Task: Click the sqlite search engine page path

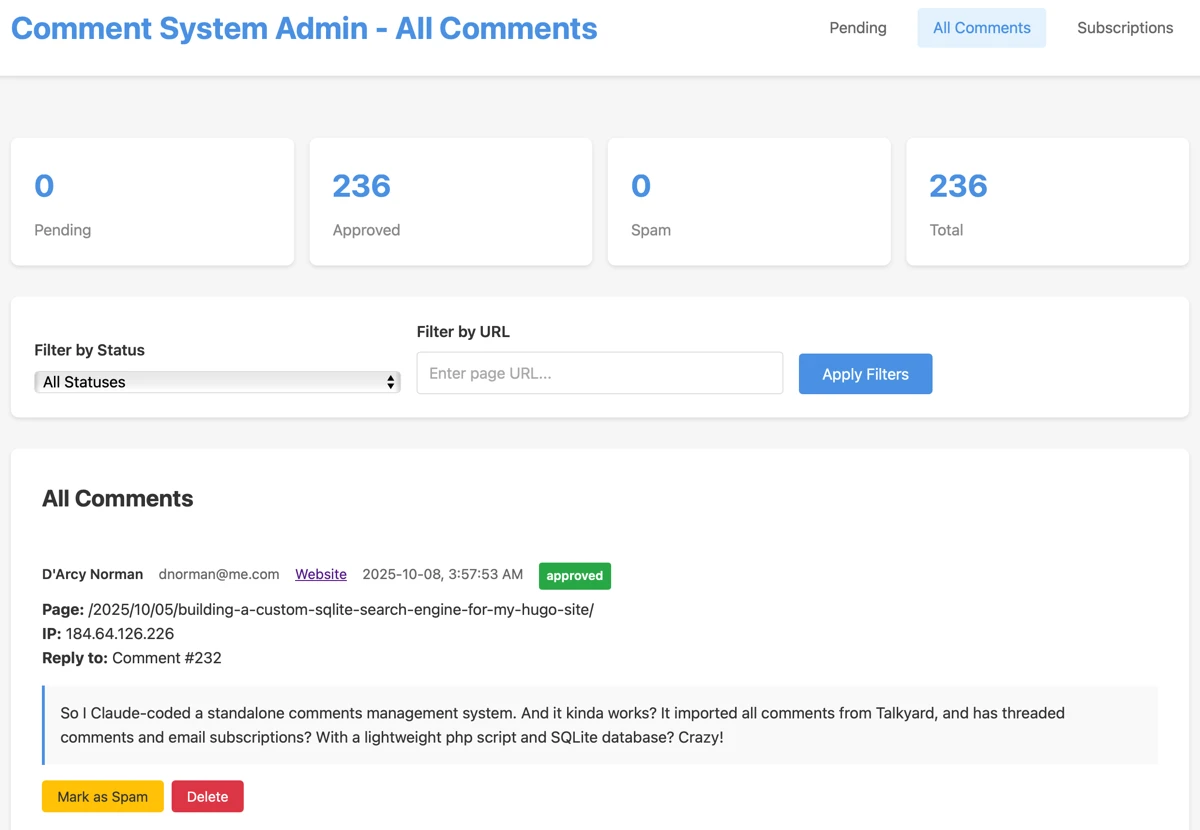Action: point(340,610)
